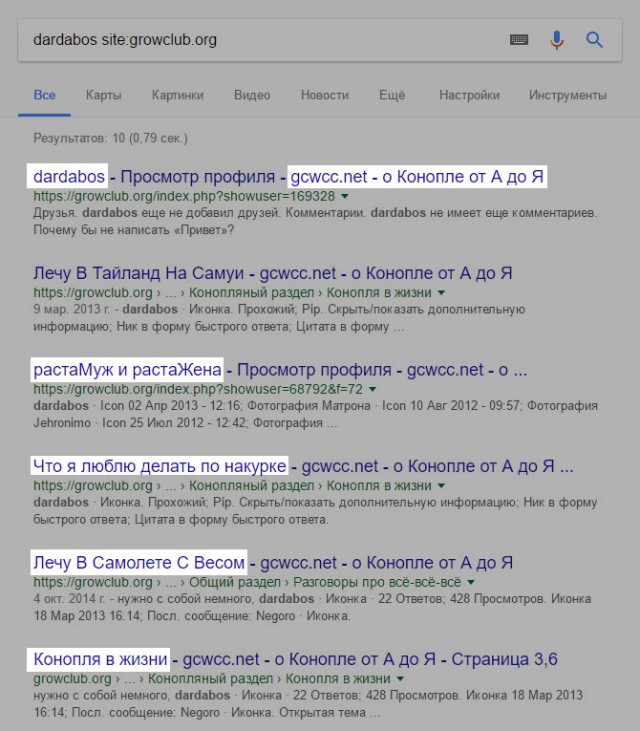The height and width of the screenshot is (731, 640).
Task: Click snippet быстрого ответа; Цитата в форму быстрого ответа
Action: (x=181, y=519)
